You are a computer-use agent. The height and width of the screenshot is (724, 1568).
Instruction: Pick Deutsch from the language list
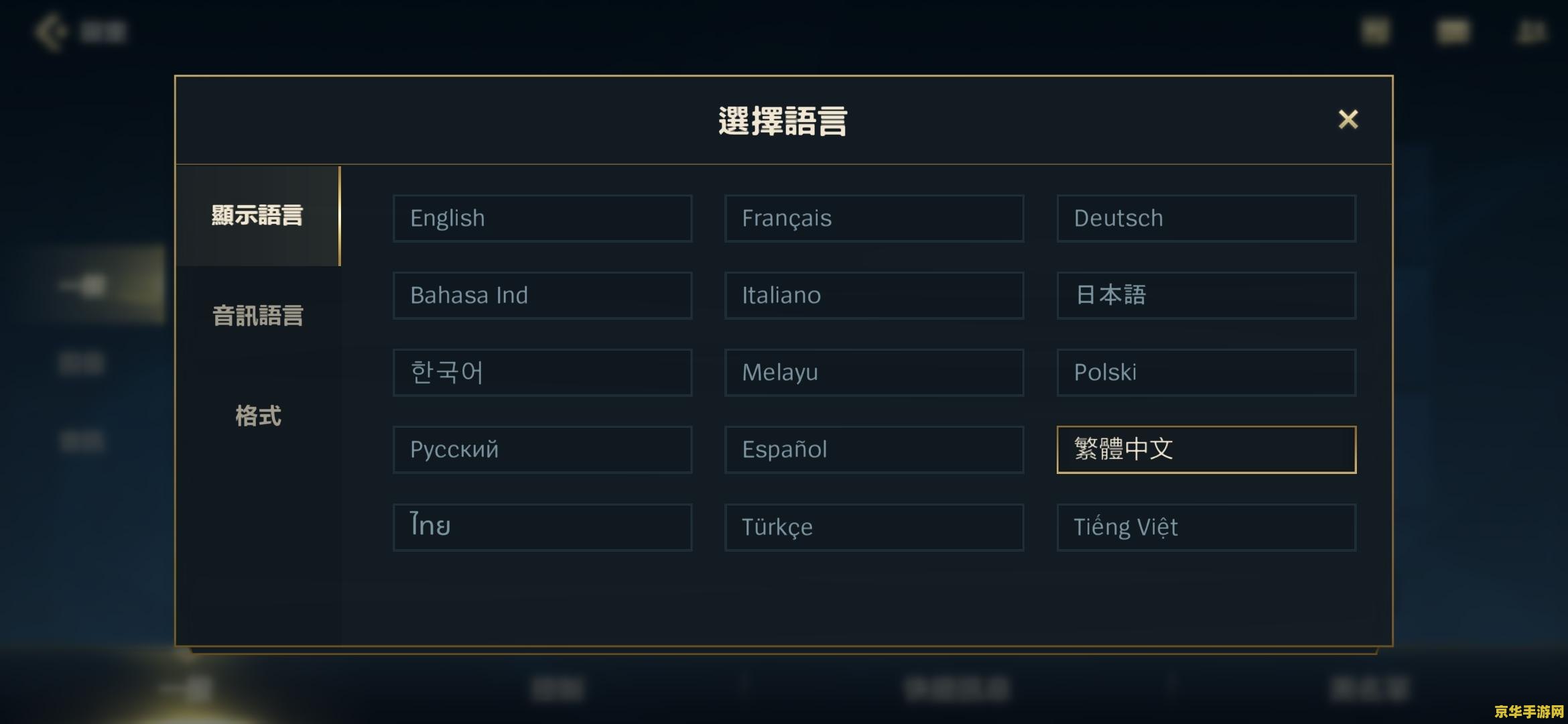pyautogui.click(x=1206, y=219)
